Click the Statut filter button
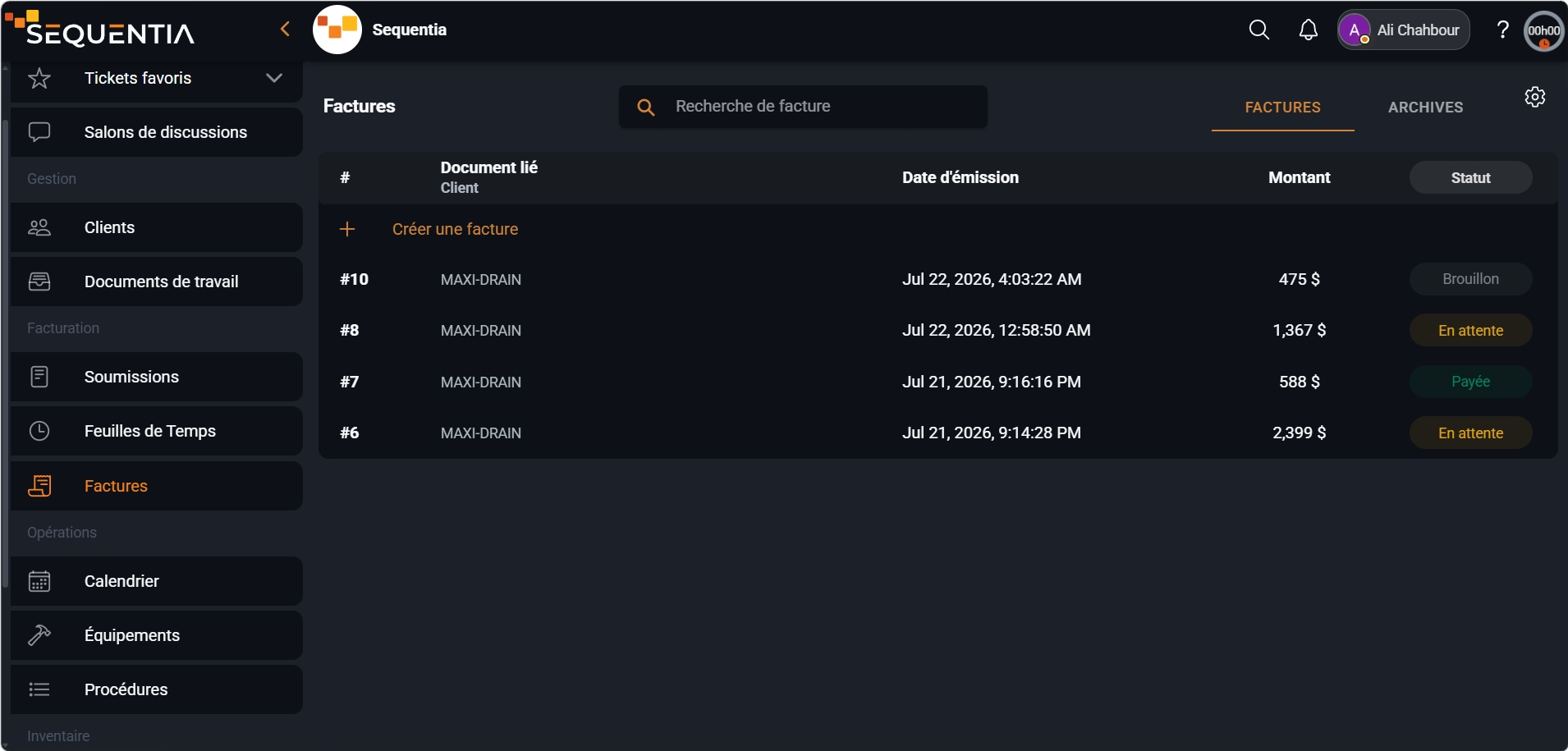The width and height of the screenshot is (1568, 751). tap(1470, 177)
